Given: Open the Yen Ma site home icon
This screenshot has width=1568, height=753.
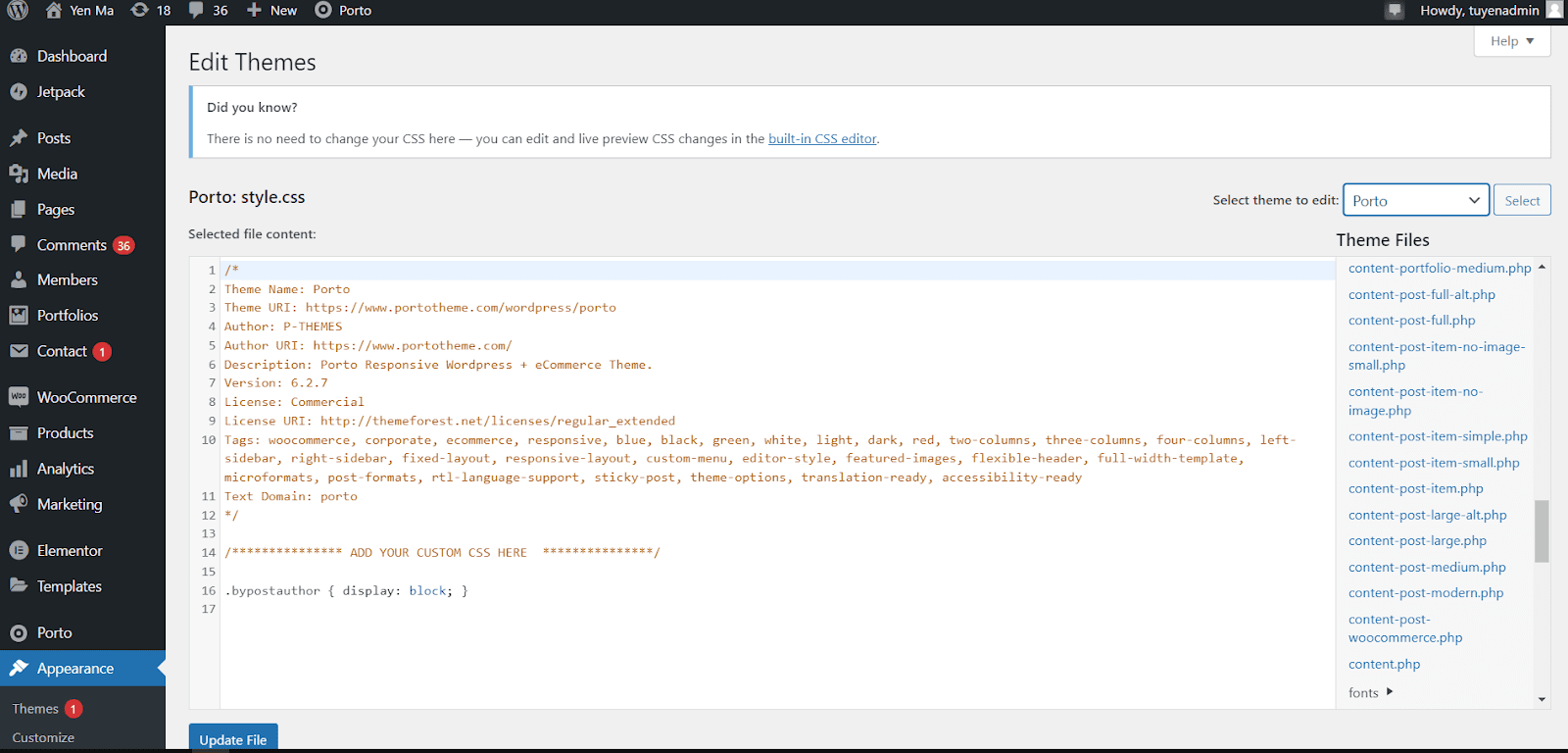Looking at the screenshot, I should pos(54,11).
